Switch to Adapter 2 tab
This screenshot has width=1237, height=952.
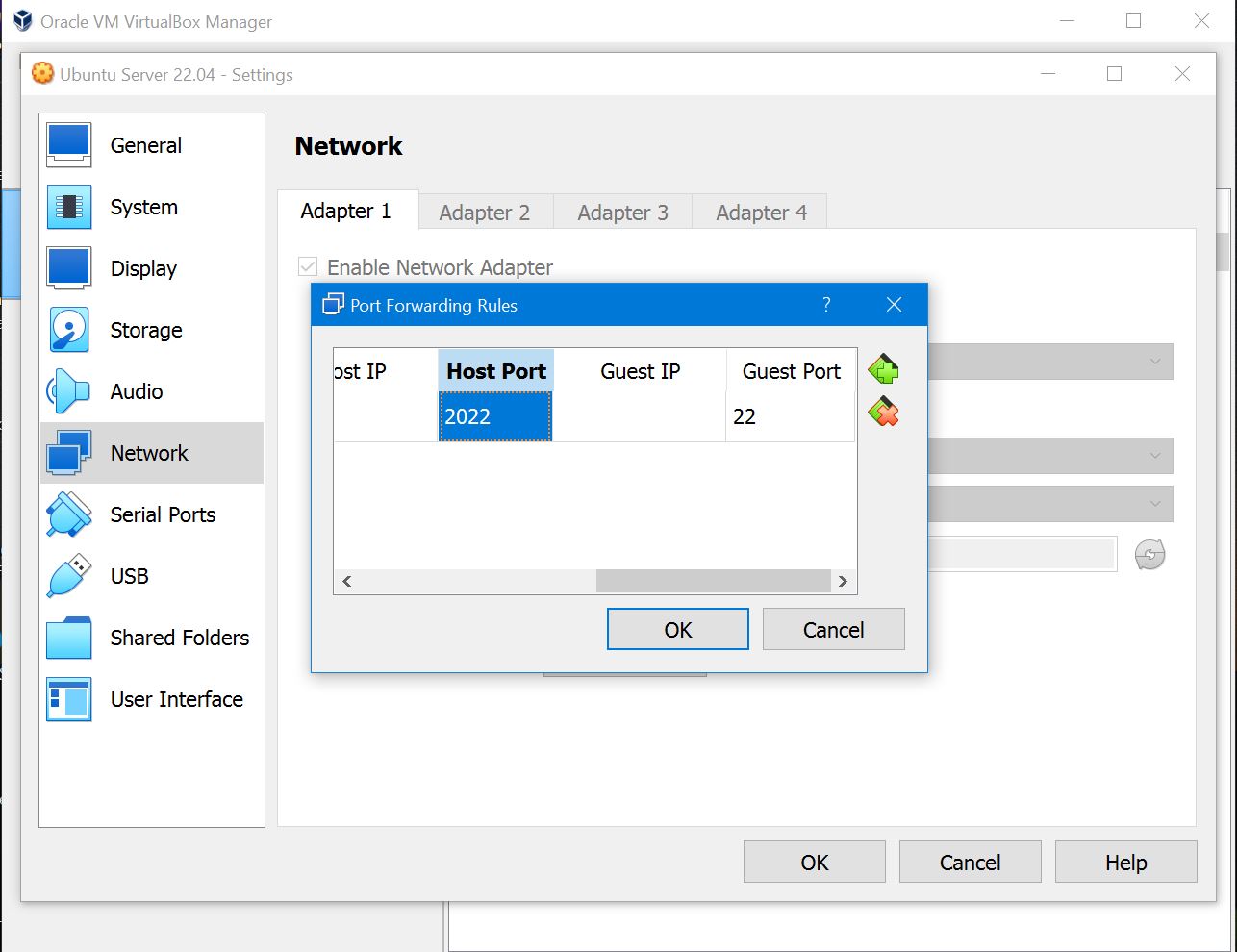coord(485,213)
